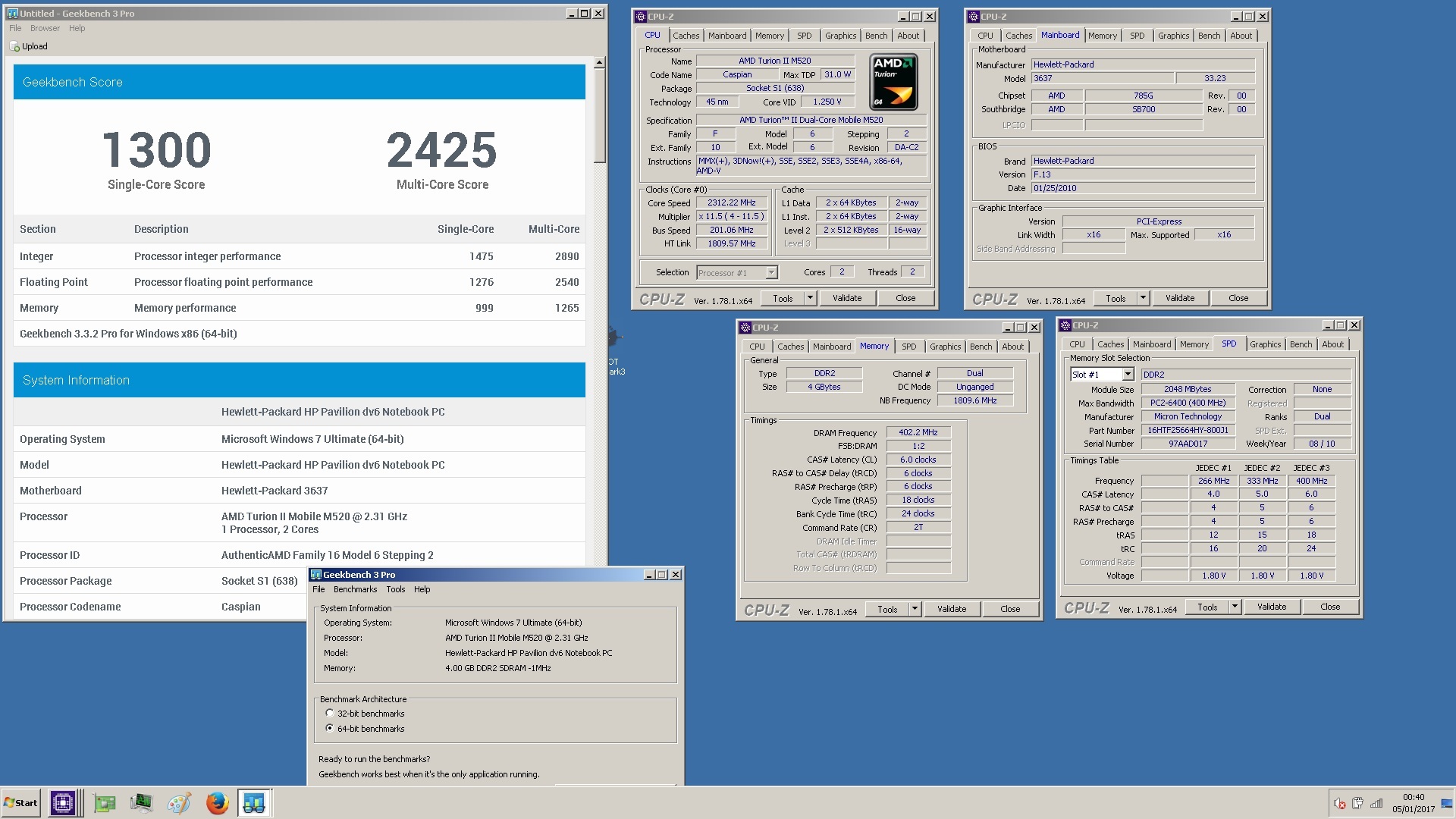The image size is (1456, 819).
Task: Open Firefox from the taskbar
Action: click(x=217, y=803)
